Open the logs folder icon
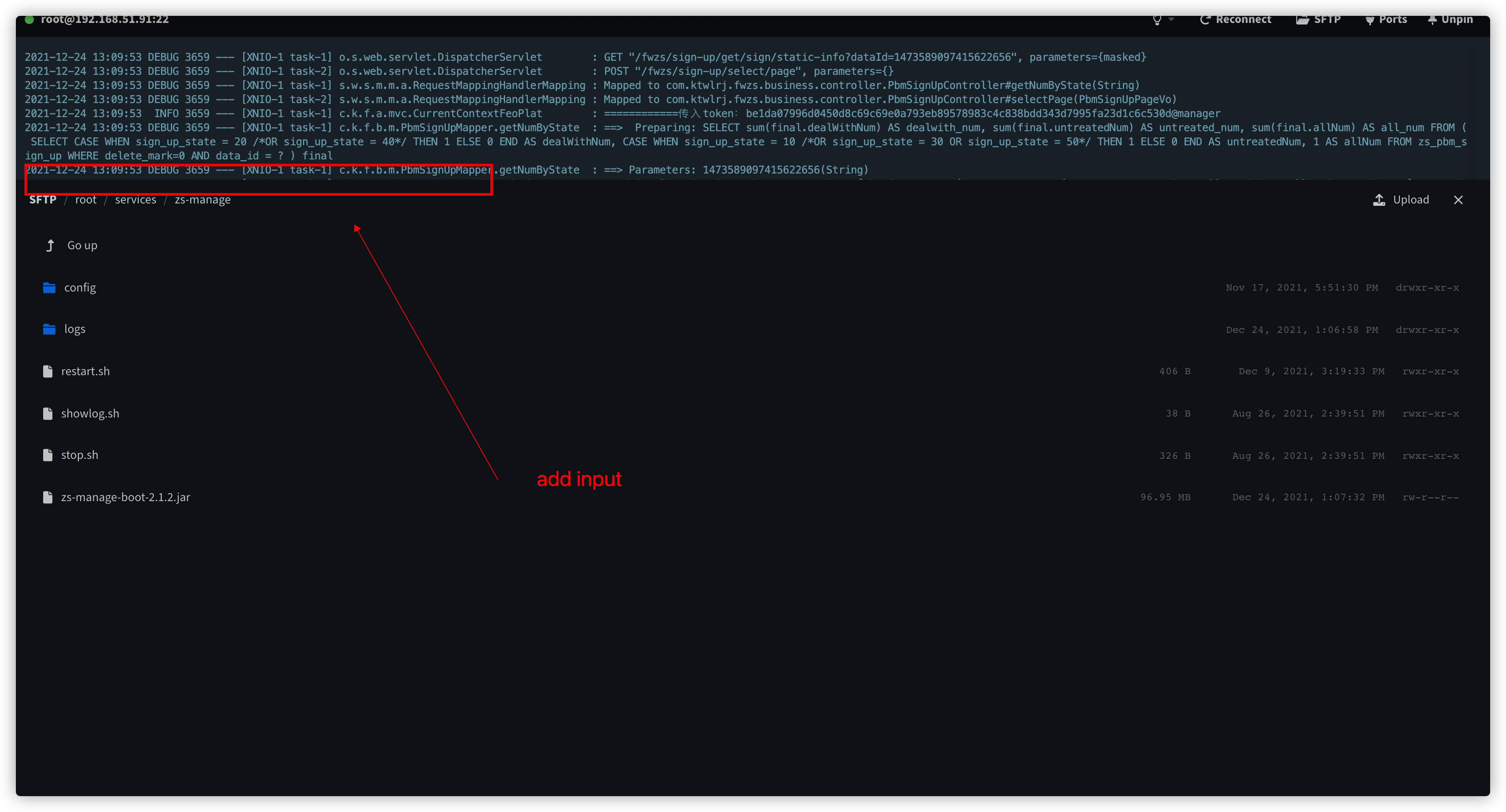Image resolution: width=1506 pixels, height=812 pixels. [49, 328]
